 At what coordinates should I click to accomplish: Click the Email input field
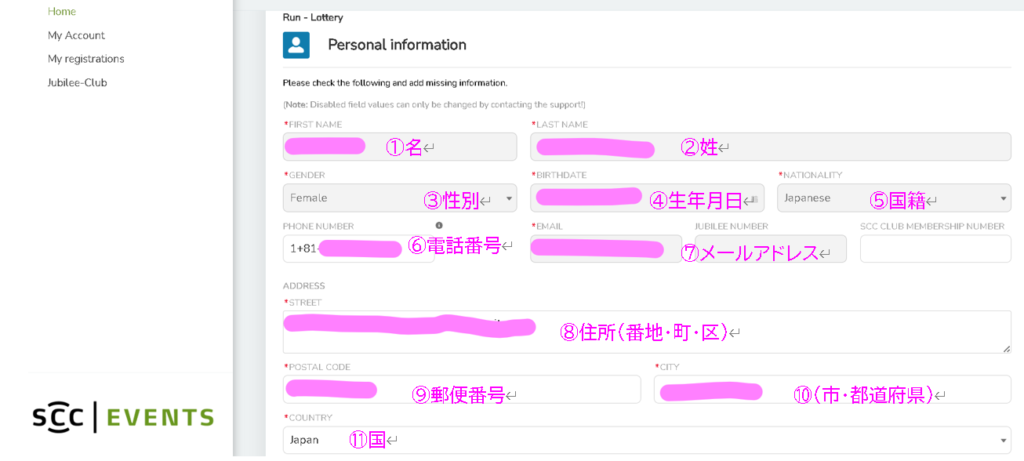tap(606, 249)
